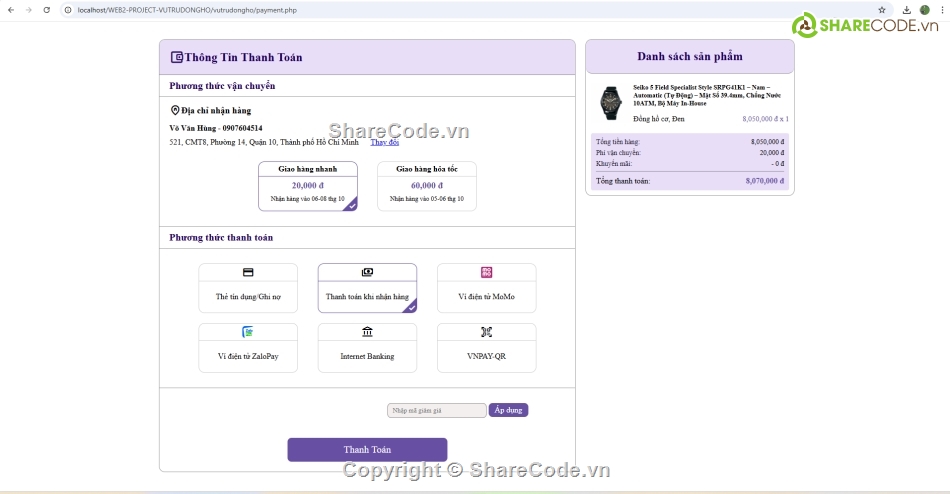
Task: Click the cash on delivery money icon
Action: [367, 272]
